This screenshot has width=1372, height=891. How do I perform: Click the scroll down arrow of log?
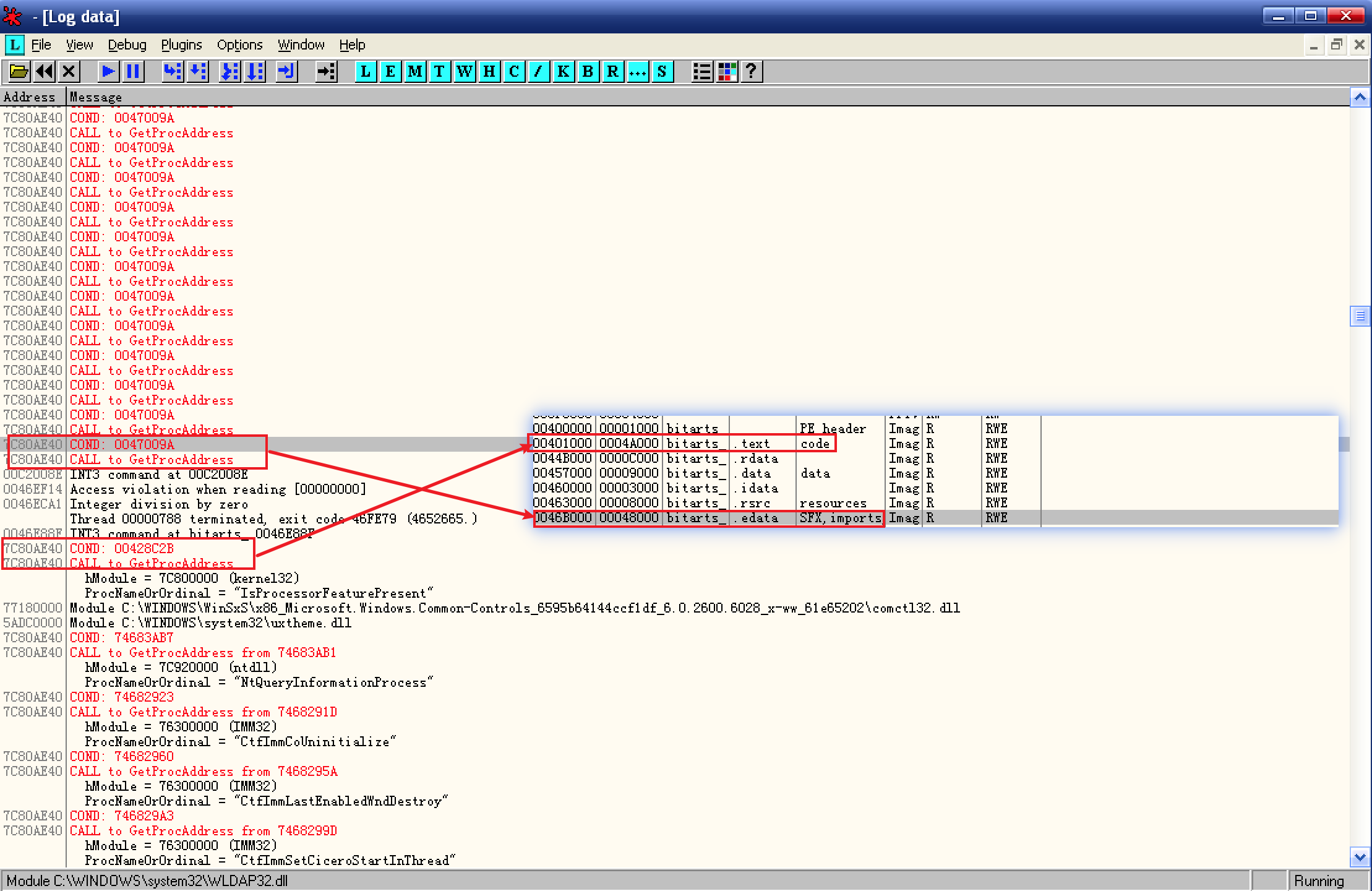point(1360,858)
